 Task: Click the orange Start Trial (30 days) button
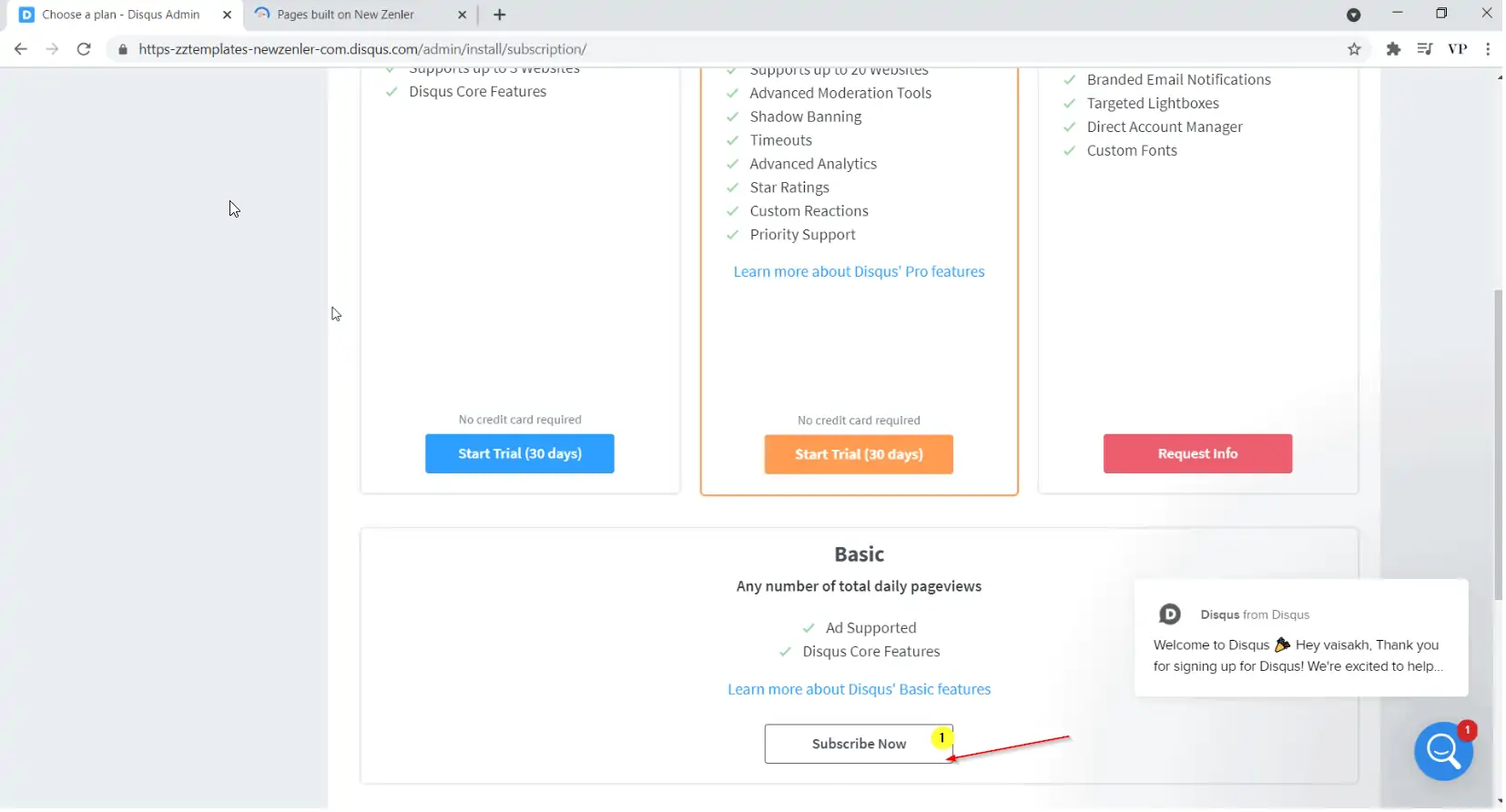tap(858, 454)
